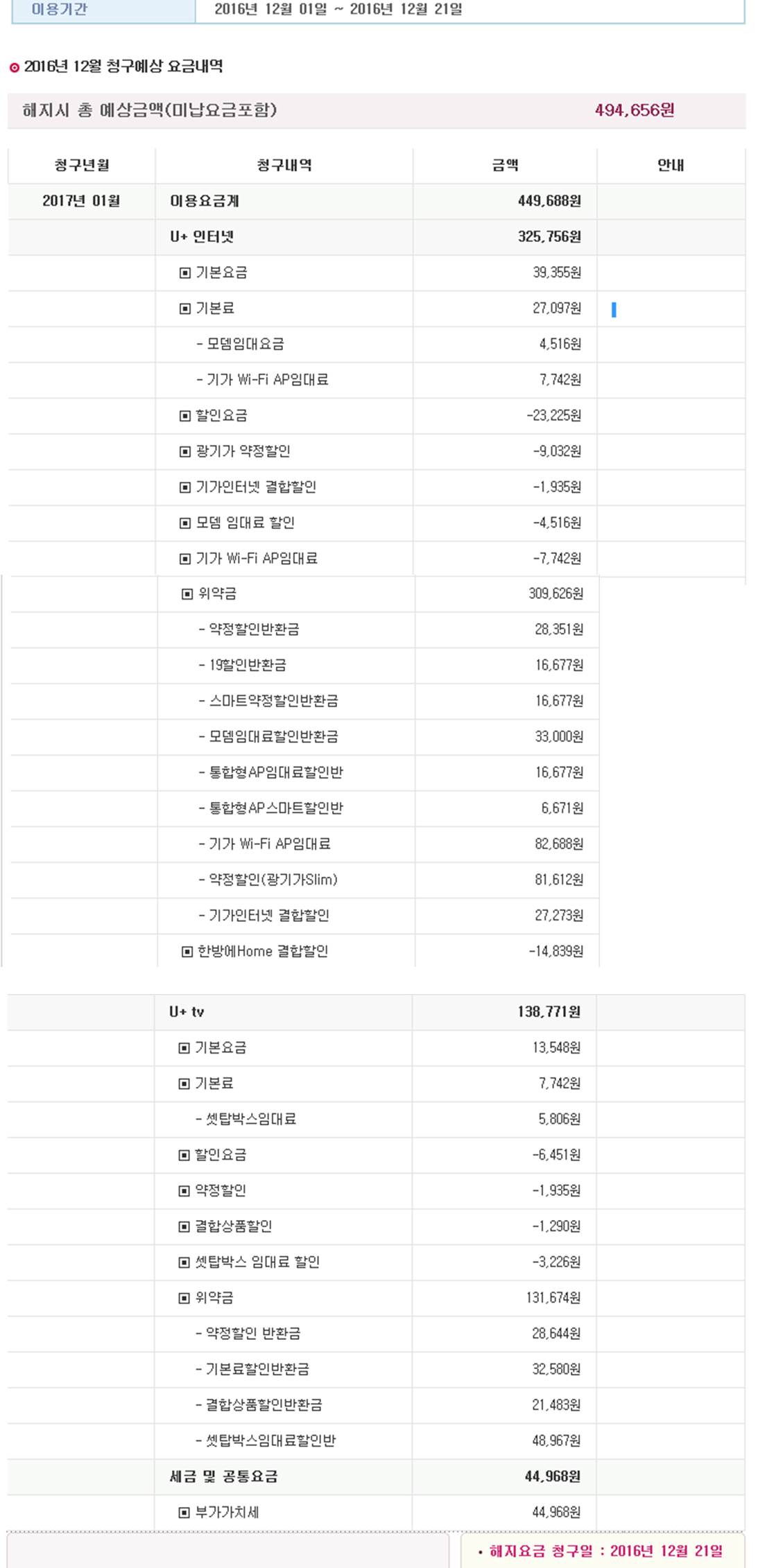Click the square icon beside 광기가 약정할인
Screen dimensions: 758x1568
coord(185,452)
